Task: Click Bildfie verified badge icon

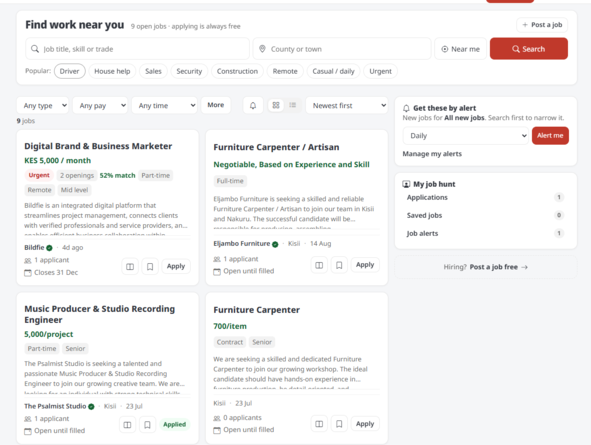Action: click(49, 248)
